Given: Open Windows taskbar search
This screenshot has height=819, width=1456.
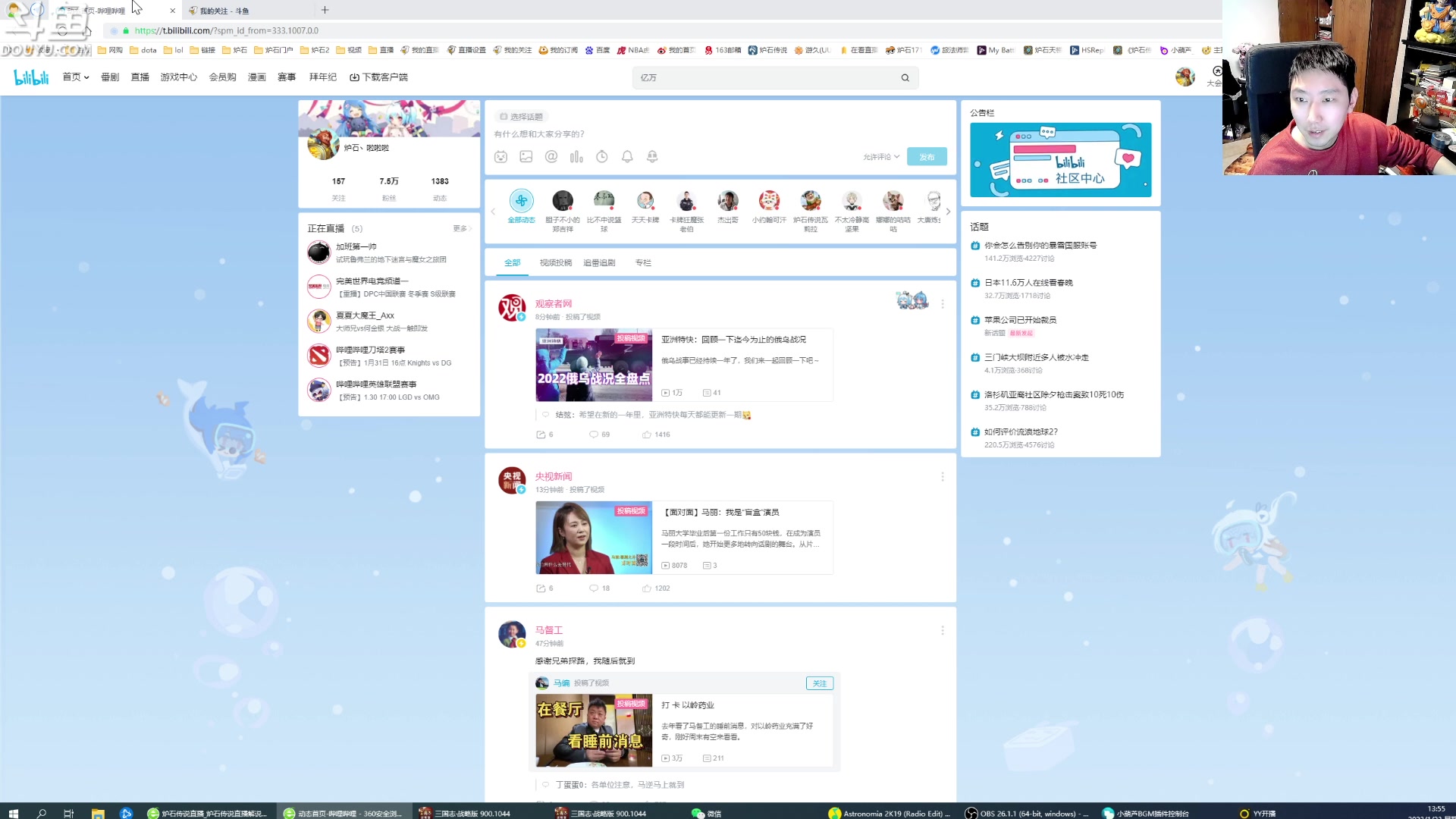Looking at the screenshot, I should pyautogui.click(x=42, y=813).
